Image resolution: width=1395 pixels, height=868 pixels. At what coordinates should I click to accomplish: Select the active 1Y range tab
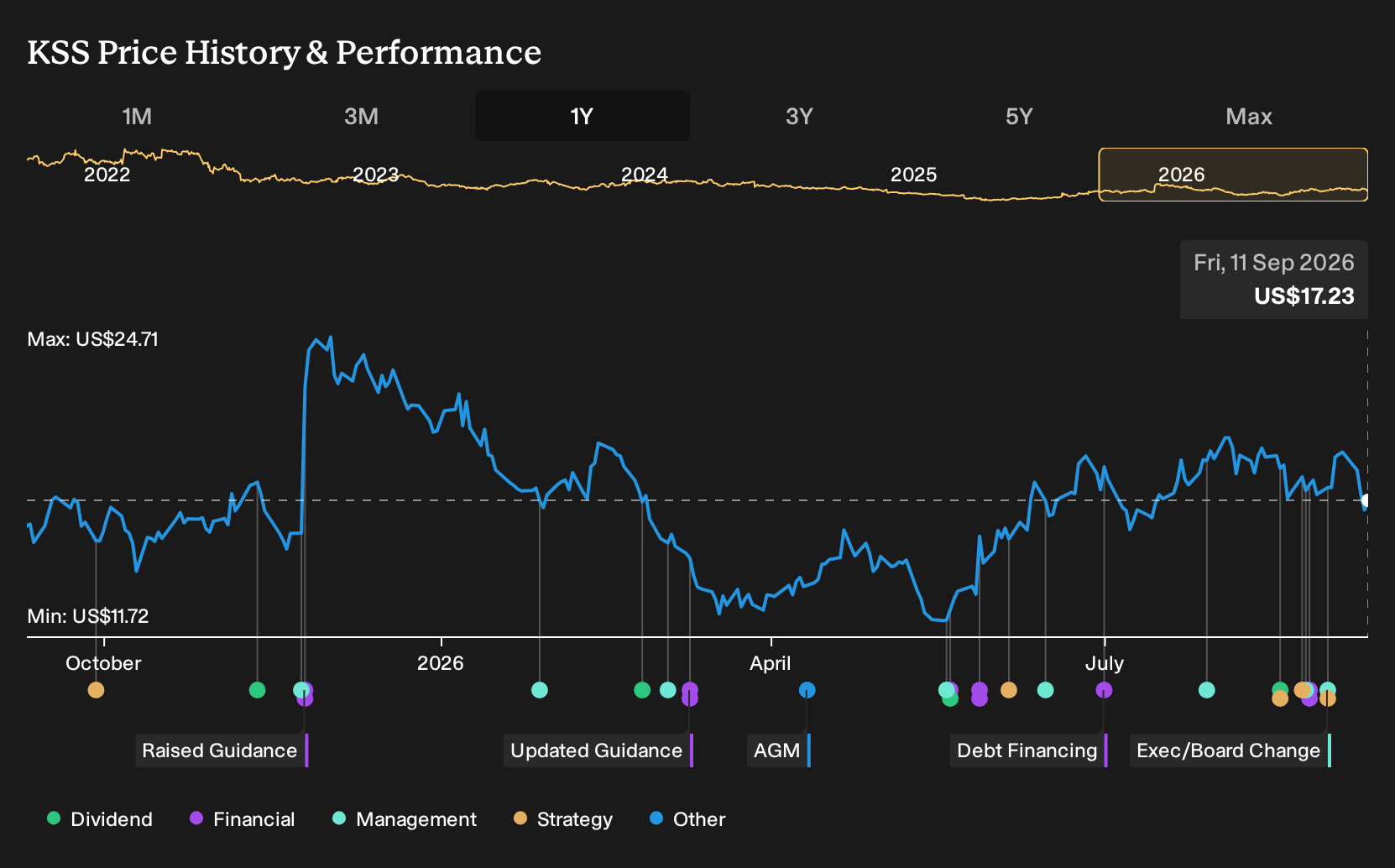click(x=583, y=116)
